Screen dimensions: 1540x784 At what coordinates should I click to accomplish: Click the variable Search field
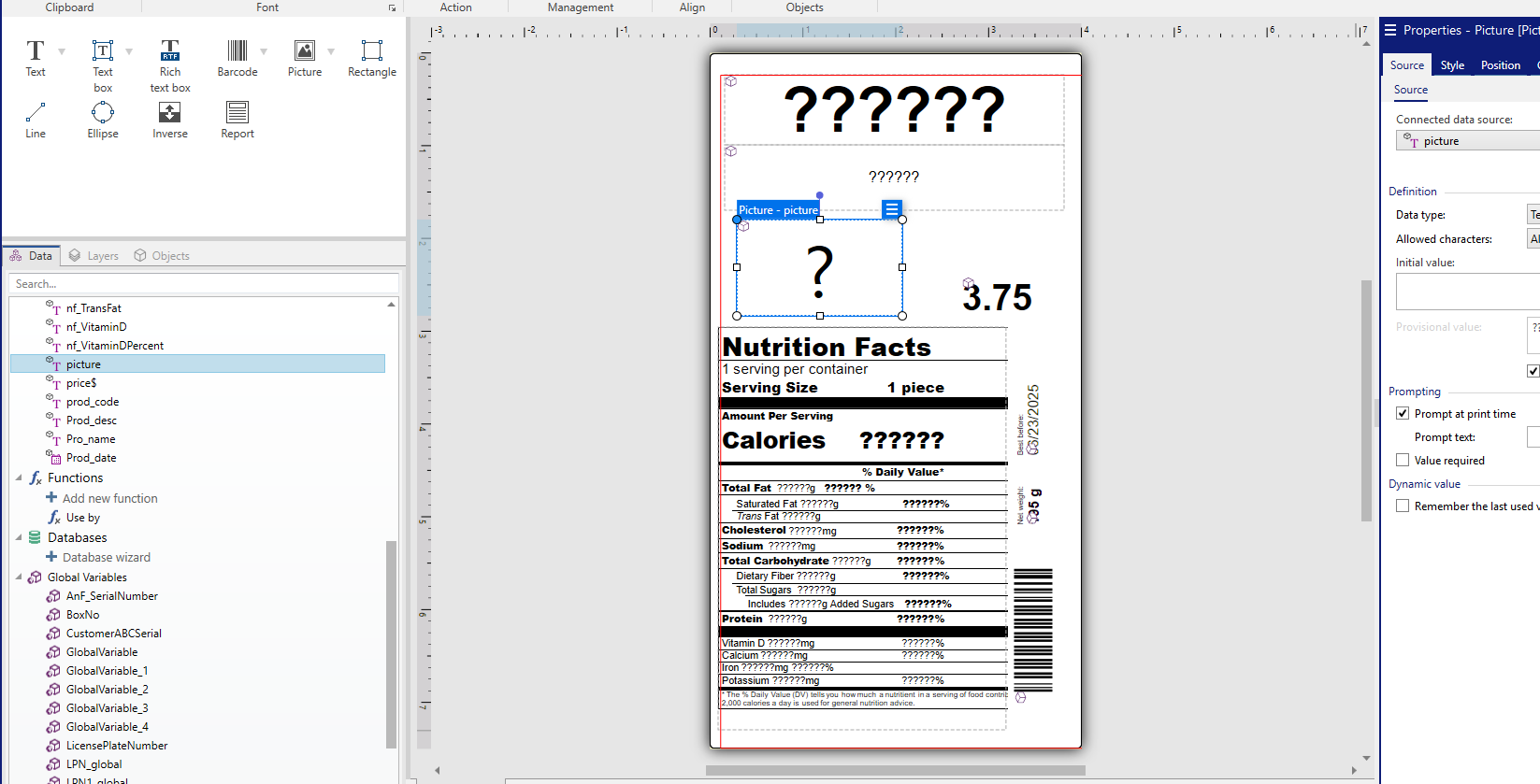pyautogui.click(x=204, y=283)
